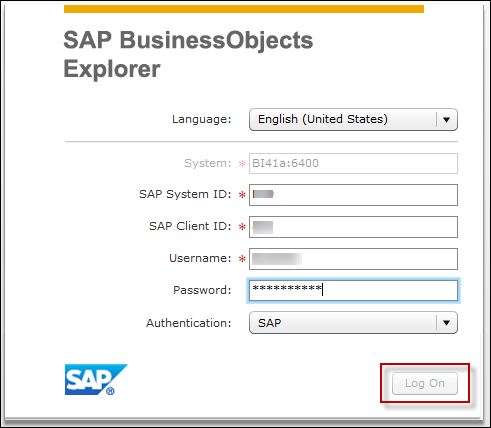Open the Authentication dropdown showing SAP
The width and height of the screenshot is (491, 428).
click(x=353, y=323)
